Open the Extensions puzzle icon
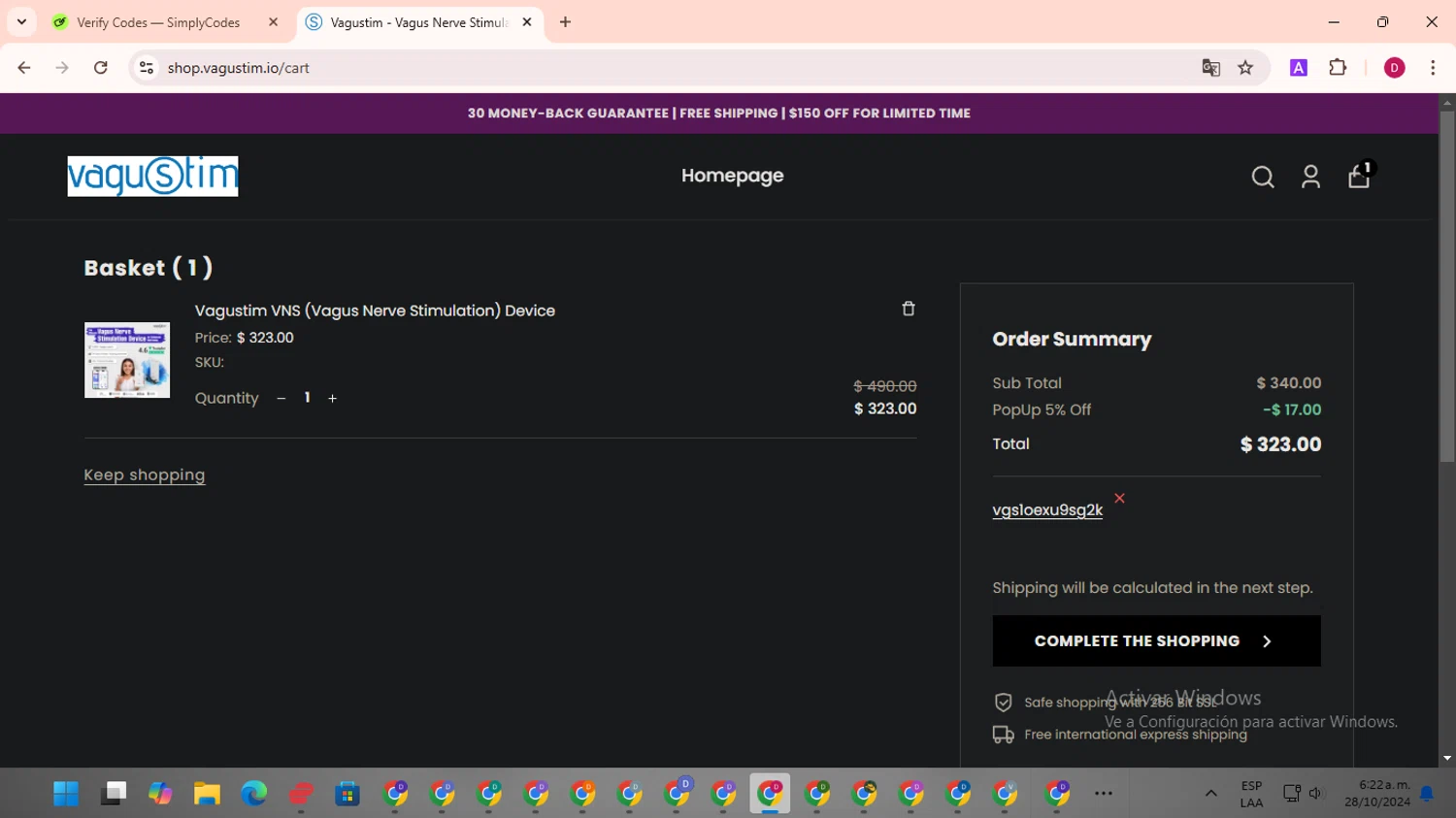The height and width of the screenshot is (818, 1456). point(1338,68)
